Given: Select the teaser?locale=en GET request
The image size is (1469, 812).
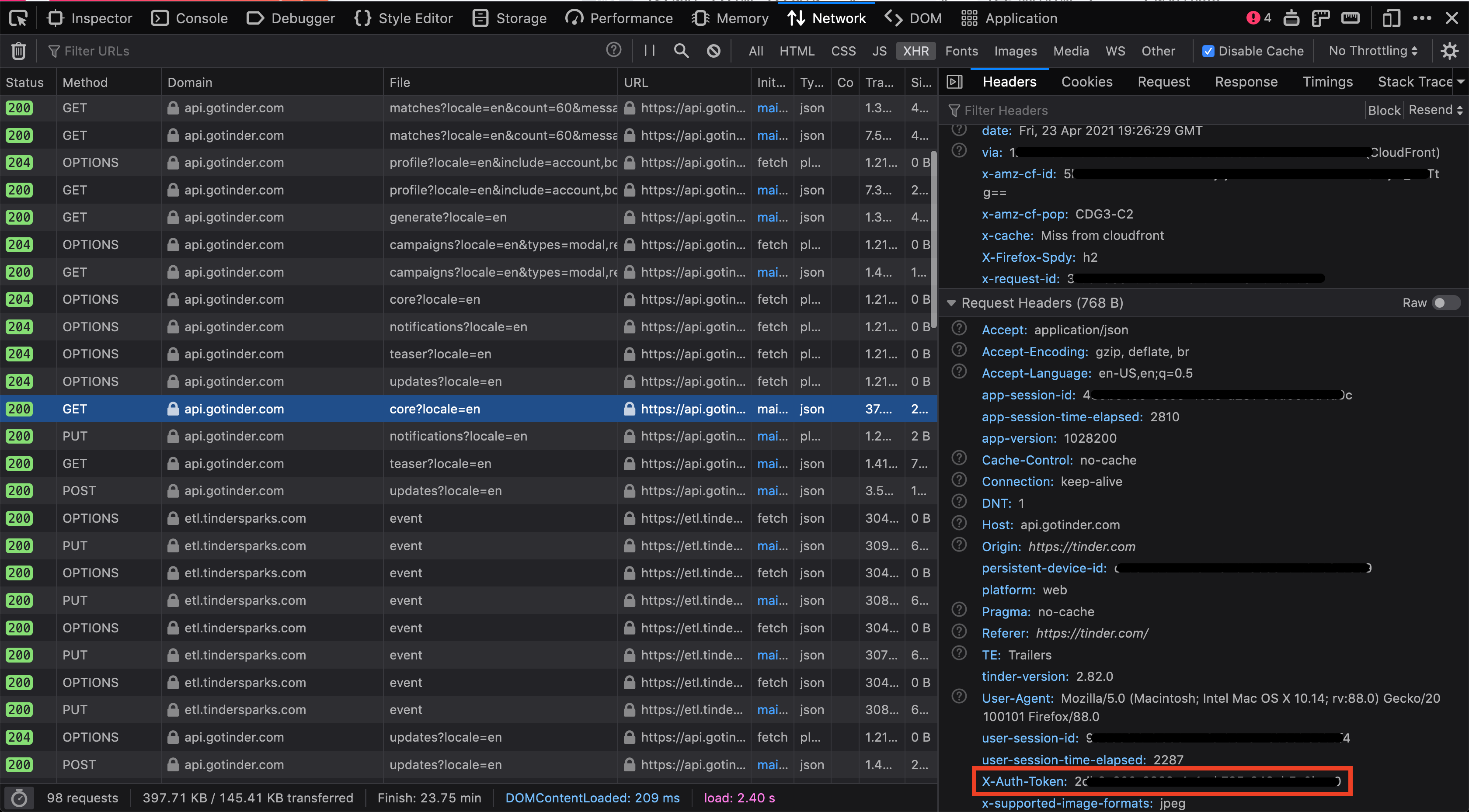Looking at the screenshot, I should (x=440, y=464).
